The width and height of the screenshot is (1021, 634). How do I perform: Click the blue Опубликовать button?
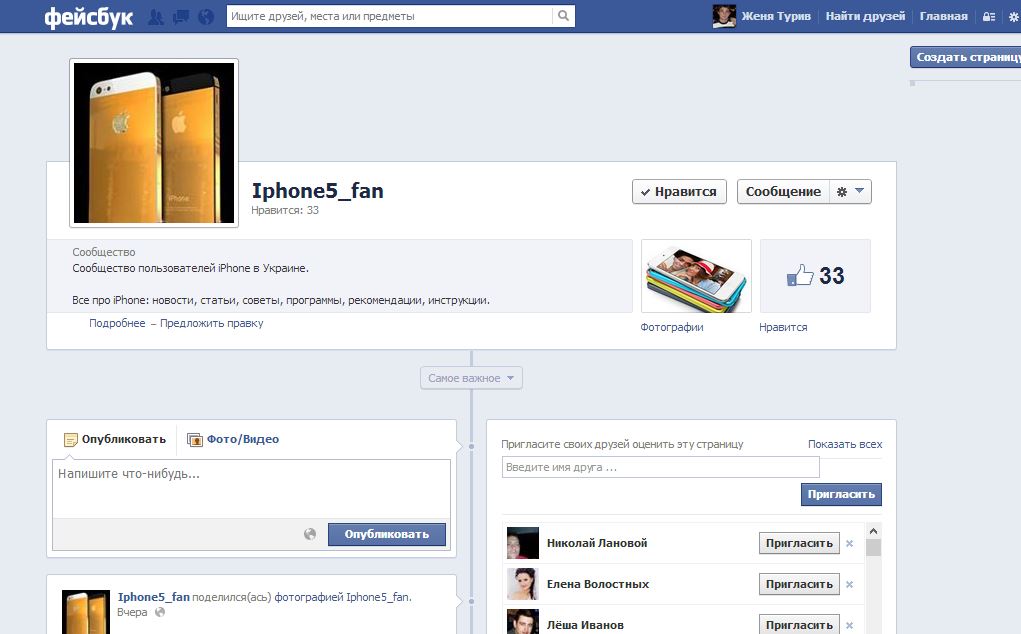point(387,534)
